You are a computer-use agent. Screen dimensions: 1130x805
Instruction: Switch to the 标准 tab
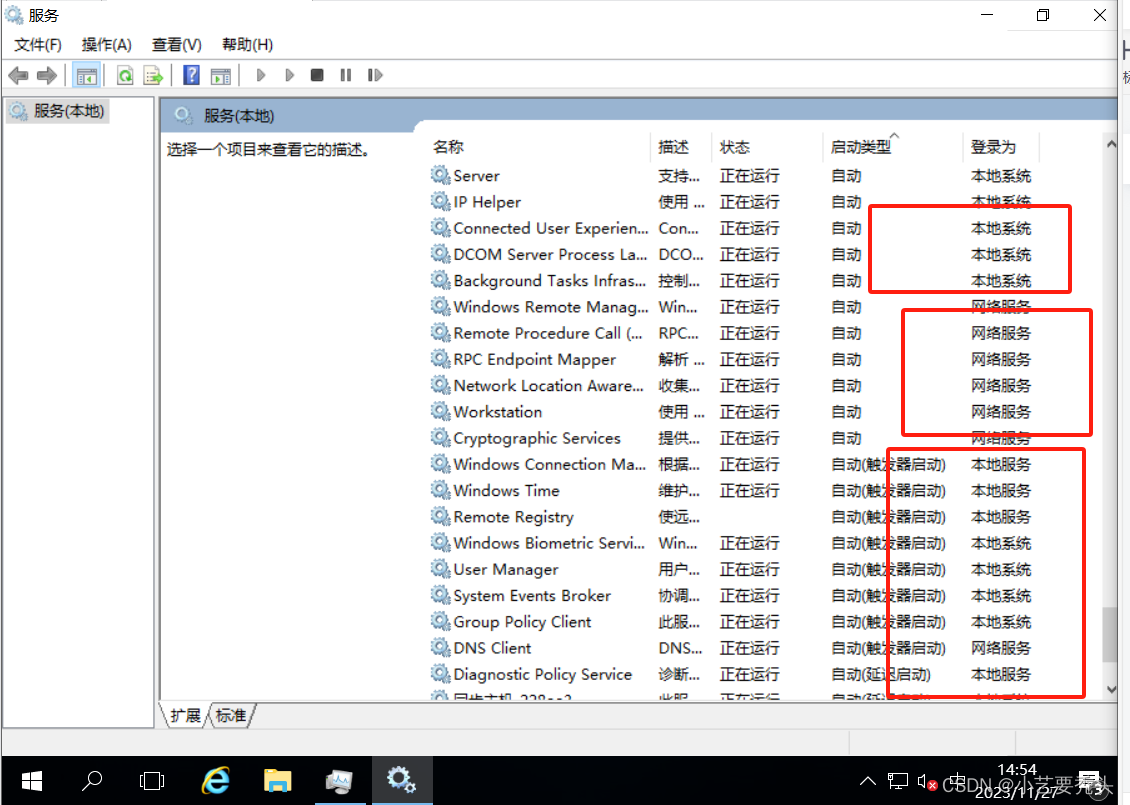(231, 716)
